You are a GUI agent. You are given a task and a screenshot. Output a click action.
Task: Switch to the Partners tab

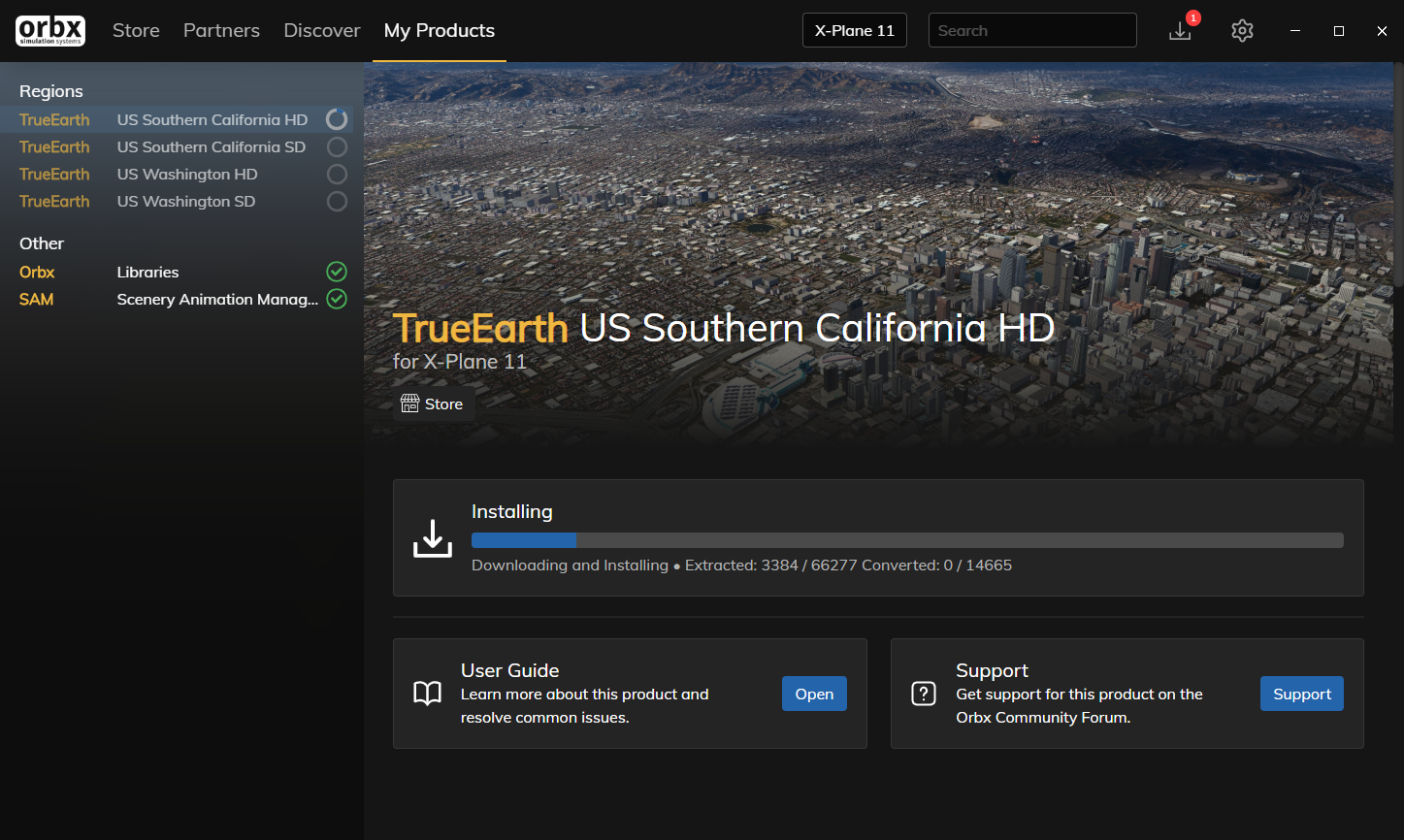coord(221,31)
